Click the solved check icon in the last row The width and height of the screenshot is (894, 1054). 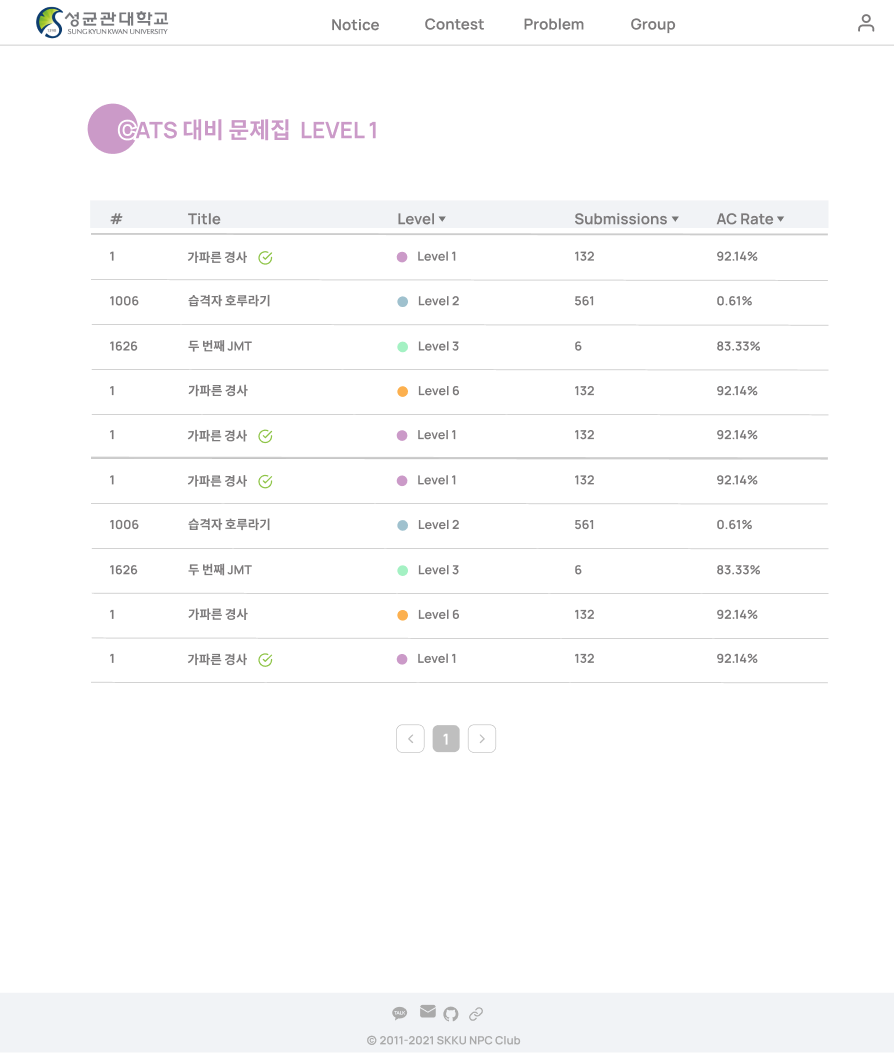point(264,660)
